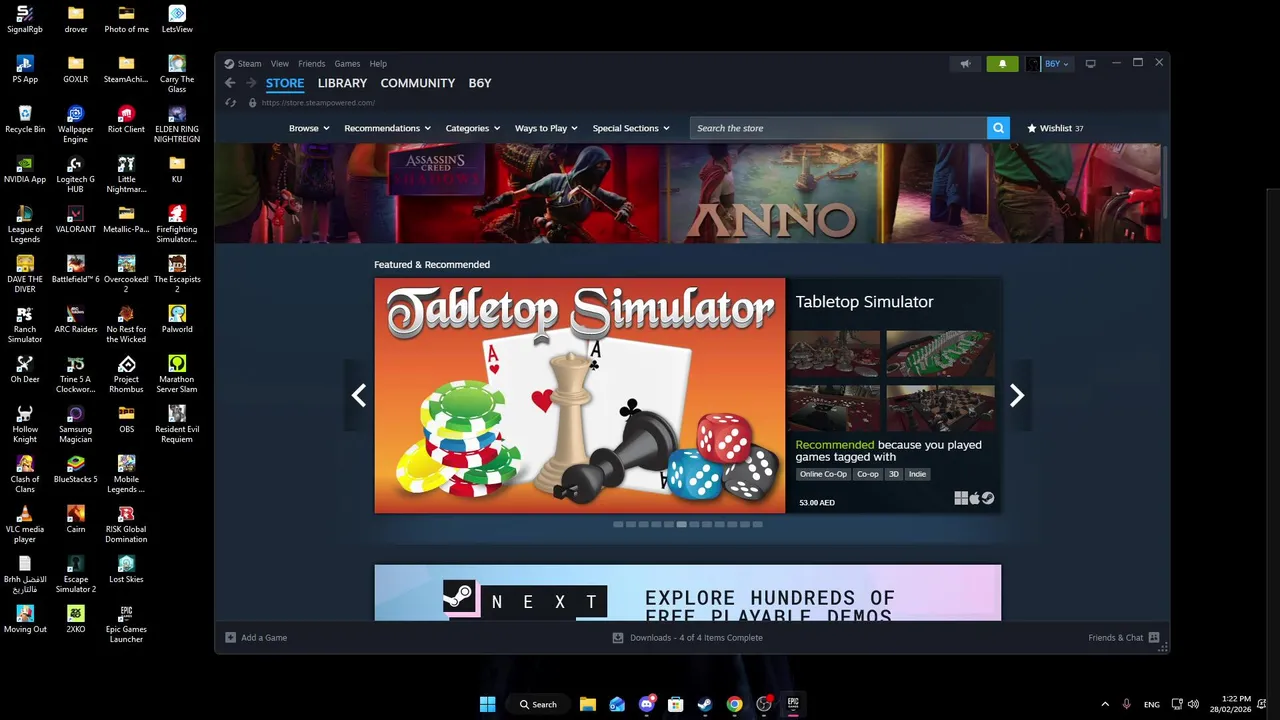Switch to the COMMUNITY tab
1280x720 pixels.
tap(418, 83)
